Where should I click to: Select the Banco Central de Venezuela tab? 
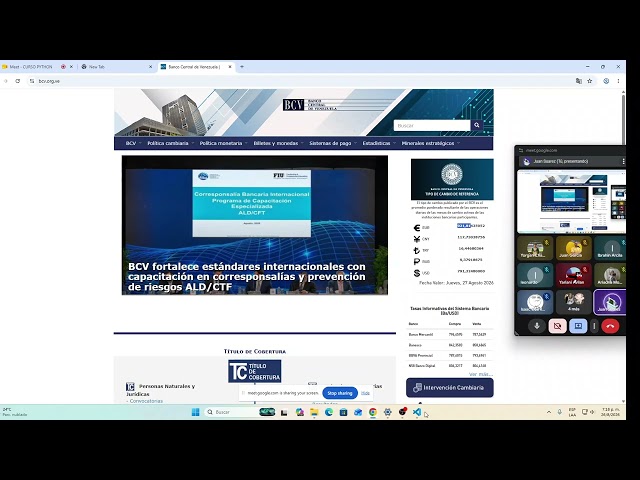point(197,67)
